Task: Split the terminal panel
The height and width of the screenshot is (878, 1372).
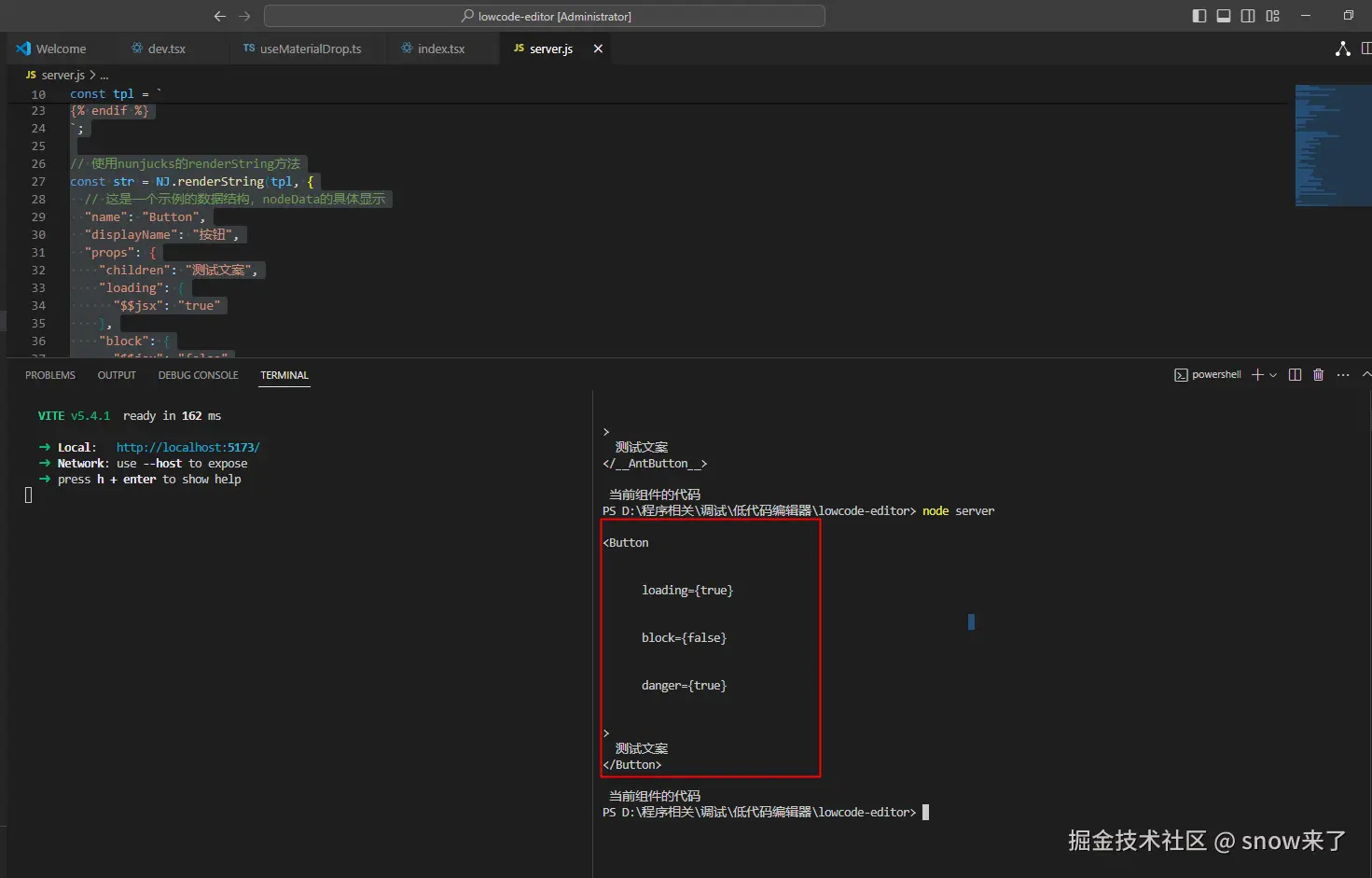Action: pos(1295,375)
